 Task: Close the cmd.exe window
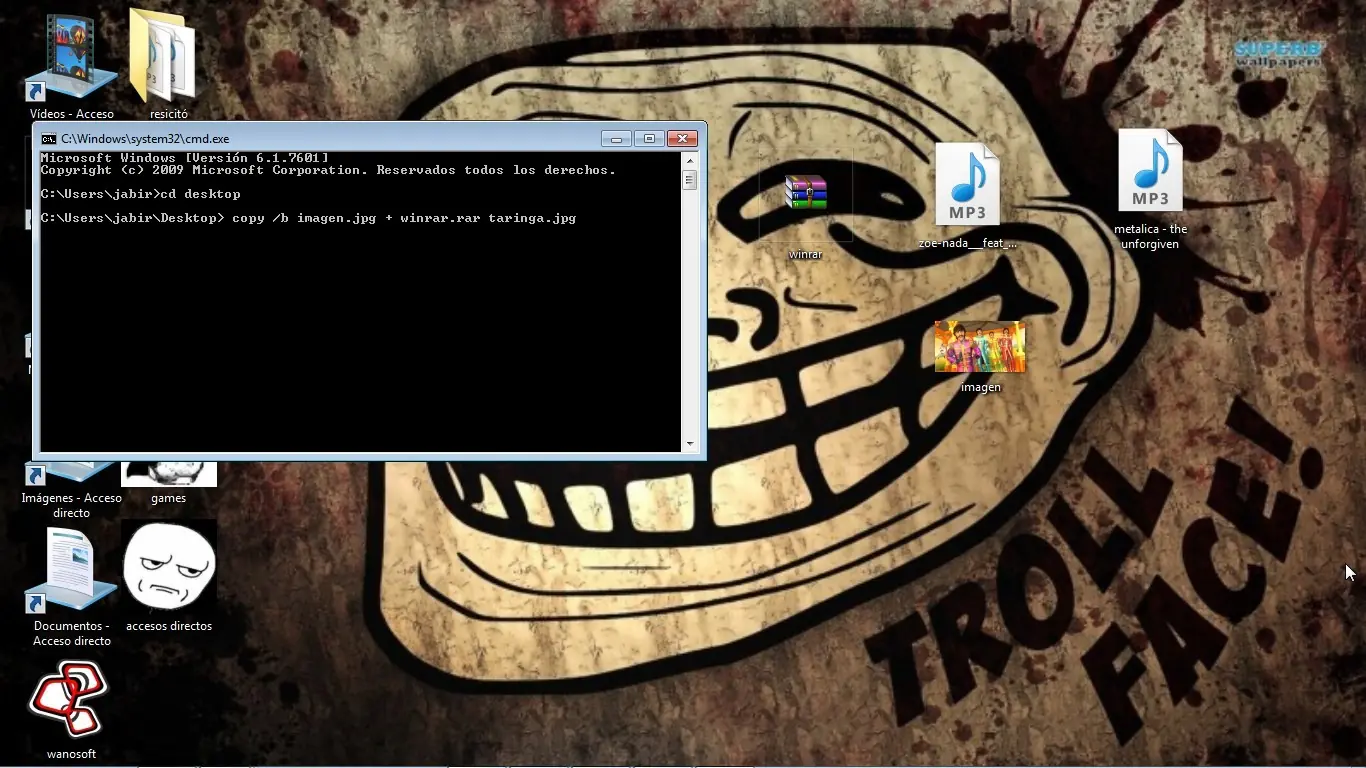pos(682,139)
